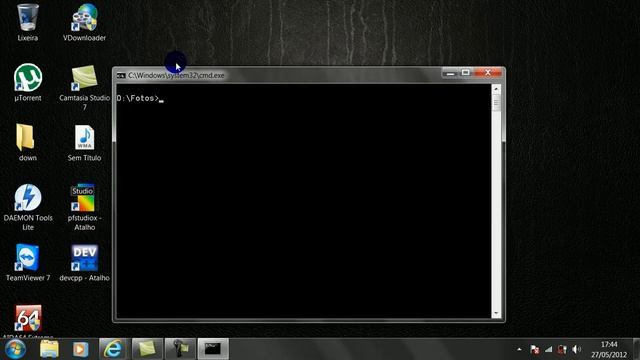The height and width of the screenshot is (360, 640).
Task: Open the taskbar item with film reel icon
Action: [180, 349]
